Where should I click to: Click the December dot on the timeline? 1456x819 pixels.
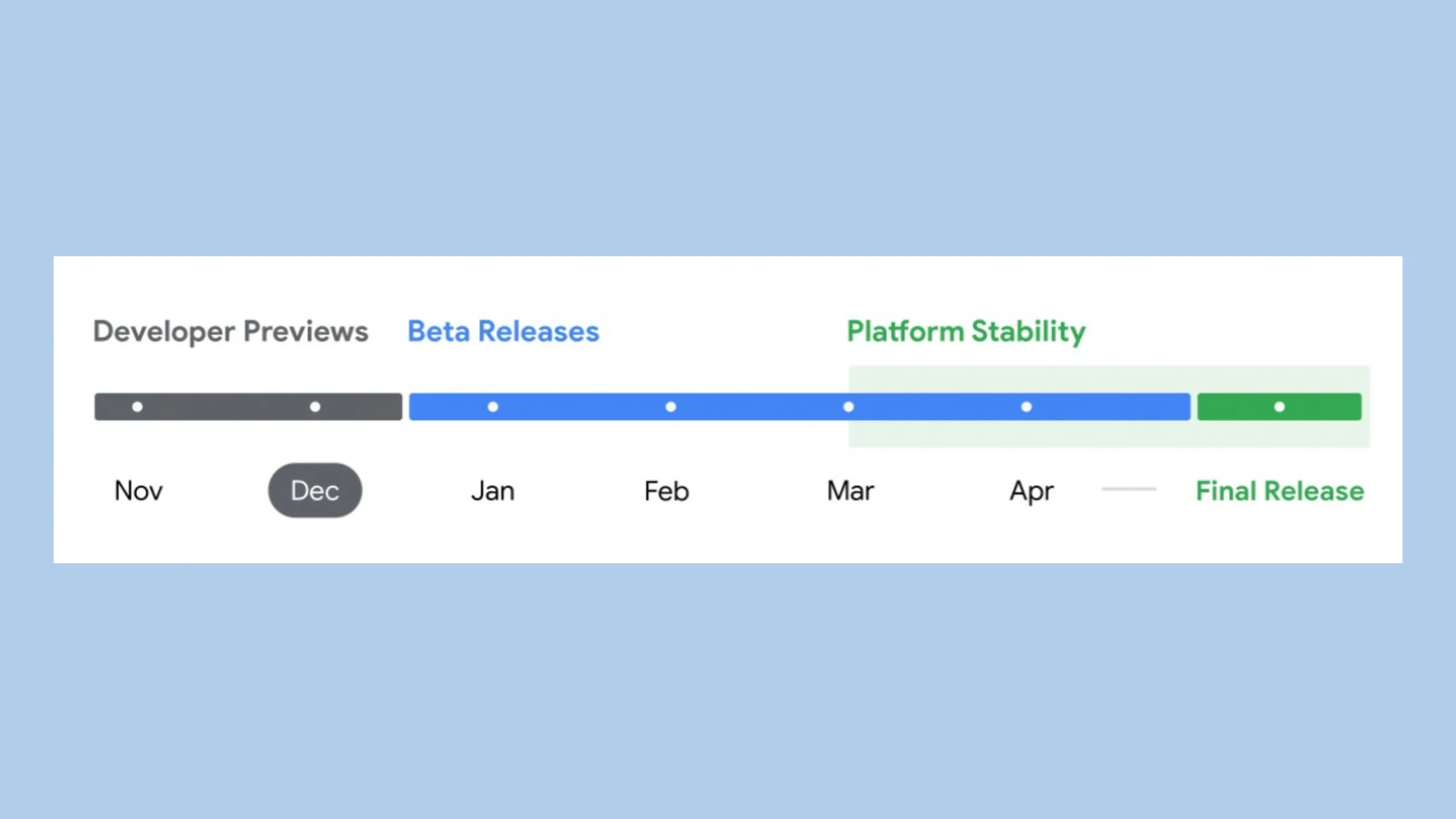click(x=315, y=407)
